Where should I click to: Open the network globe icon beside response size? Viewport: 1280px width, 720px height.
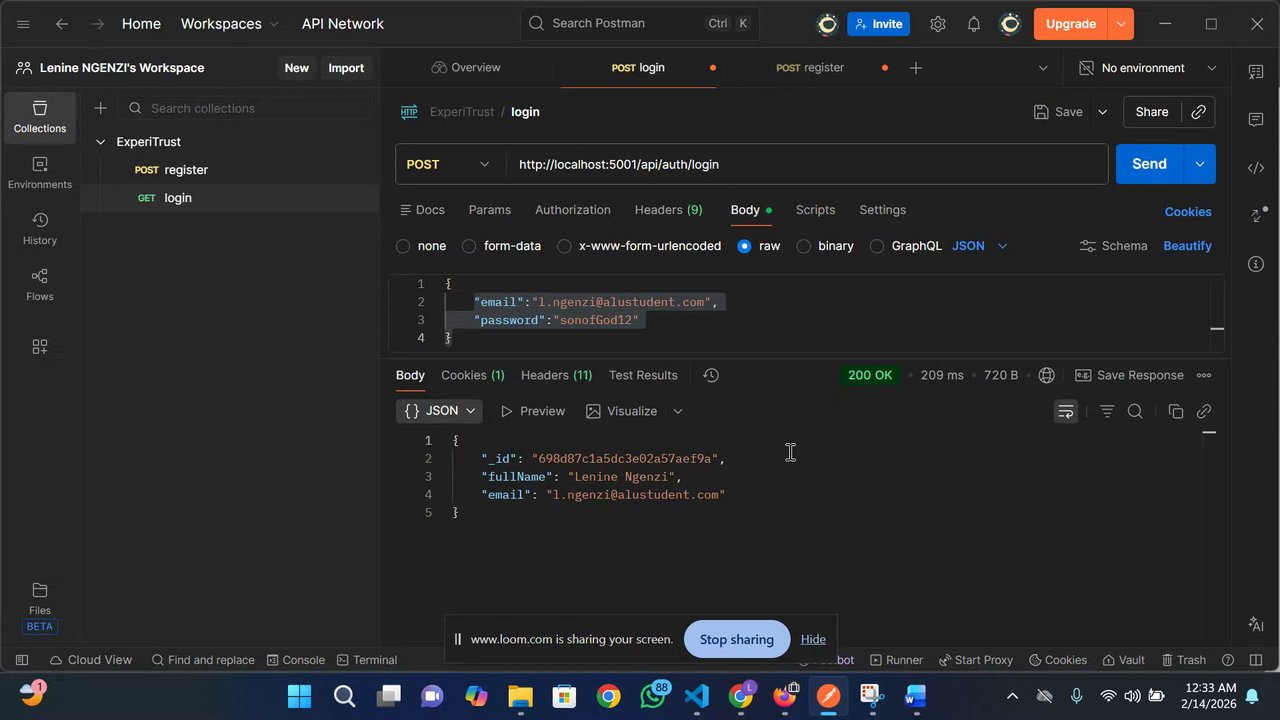(1047, 375)
